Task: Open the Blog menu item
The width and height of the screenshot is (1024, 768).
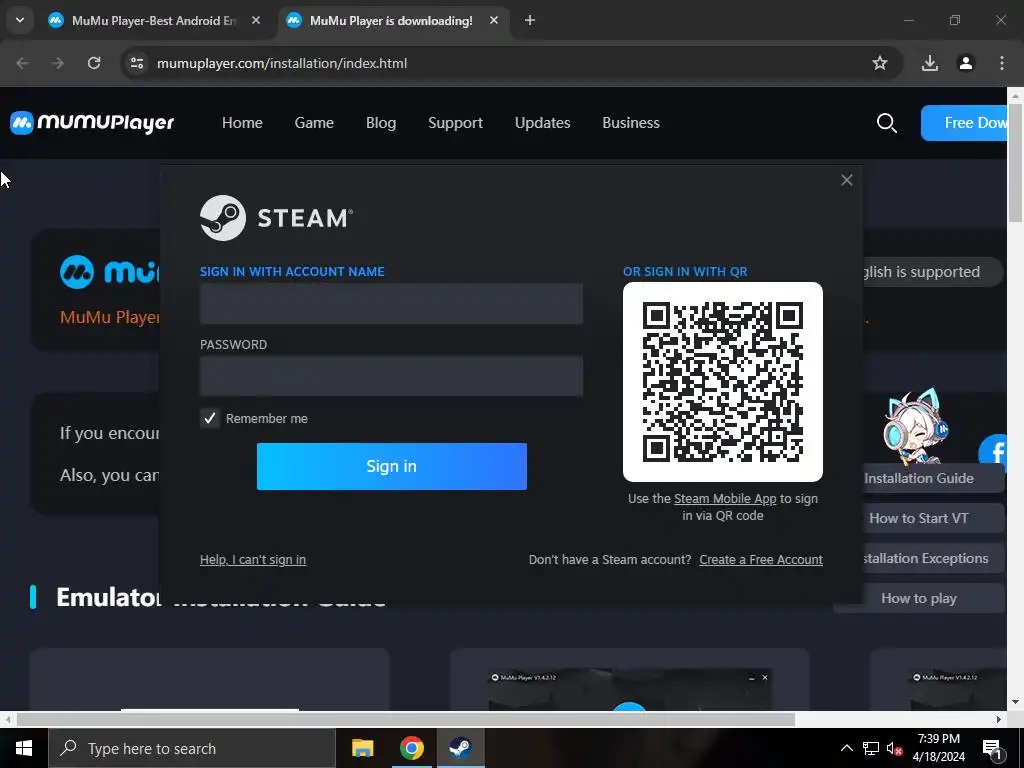Action: (381, 123)
